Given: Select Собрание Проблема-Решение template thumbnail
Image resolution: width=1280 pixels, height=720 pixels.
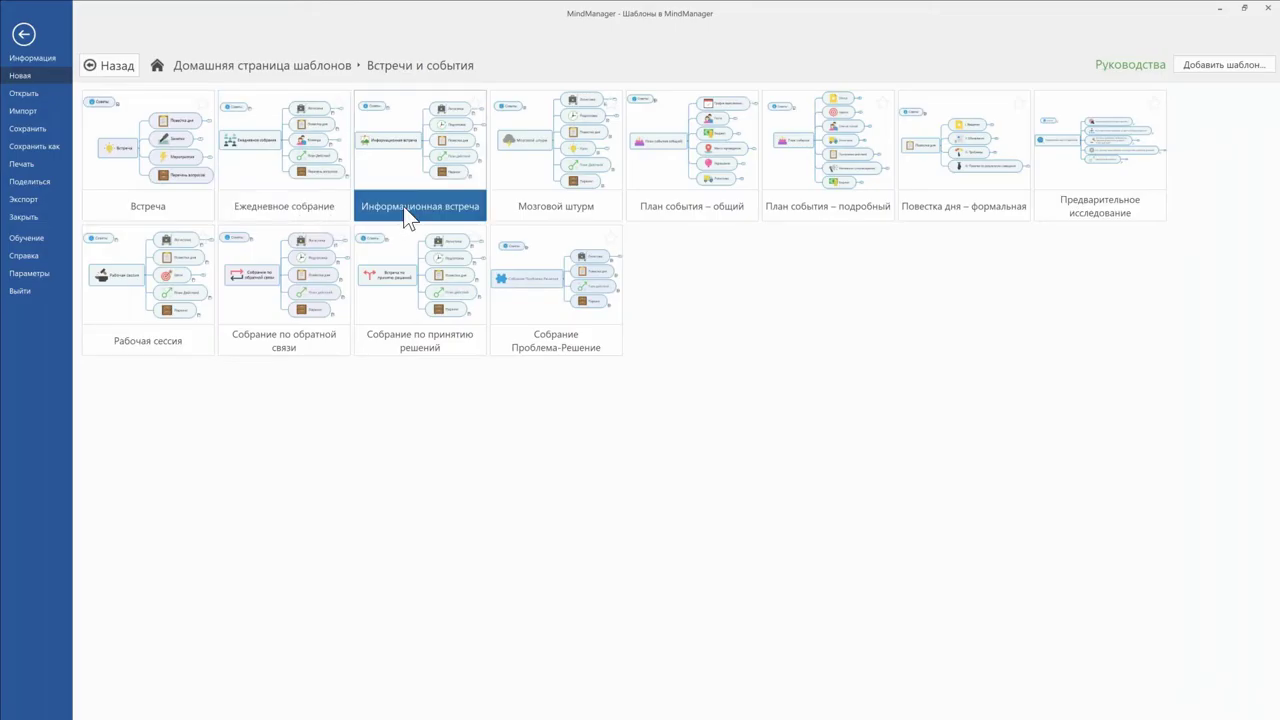Looking at the screenshot, I should (x=556, y=275).
